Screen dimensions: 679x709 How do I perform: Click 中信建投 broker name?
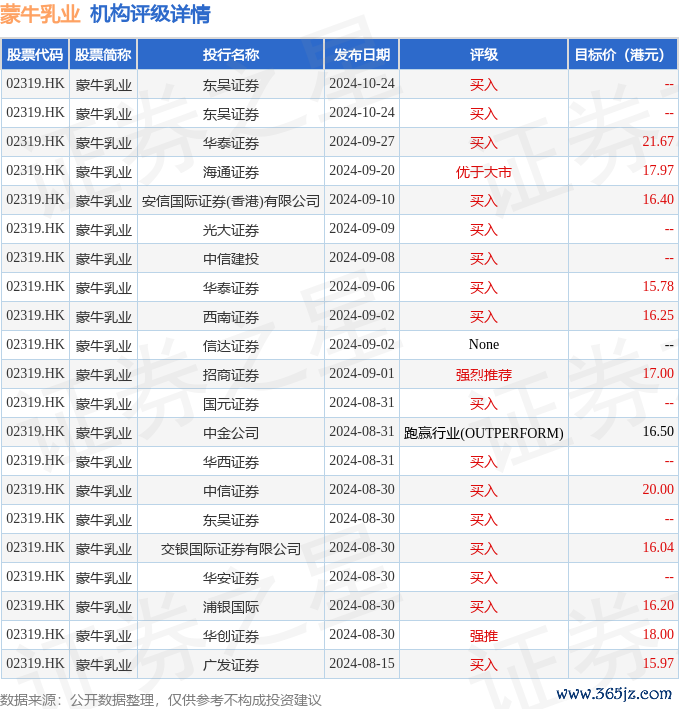tap(231, 259)
